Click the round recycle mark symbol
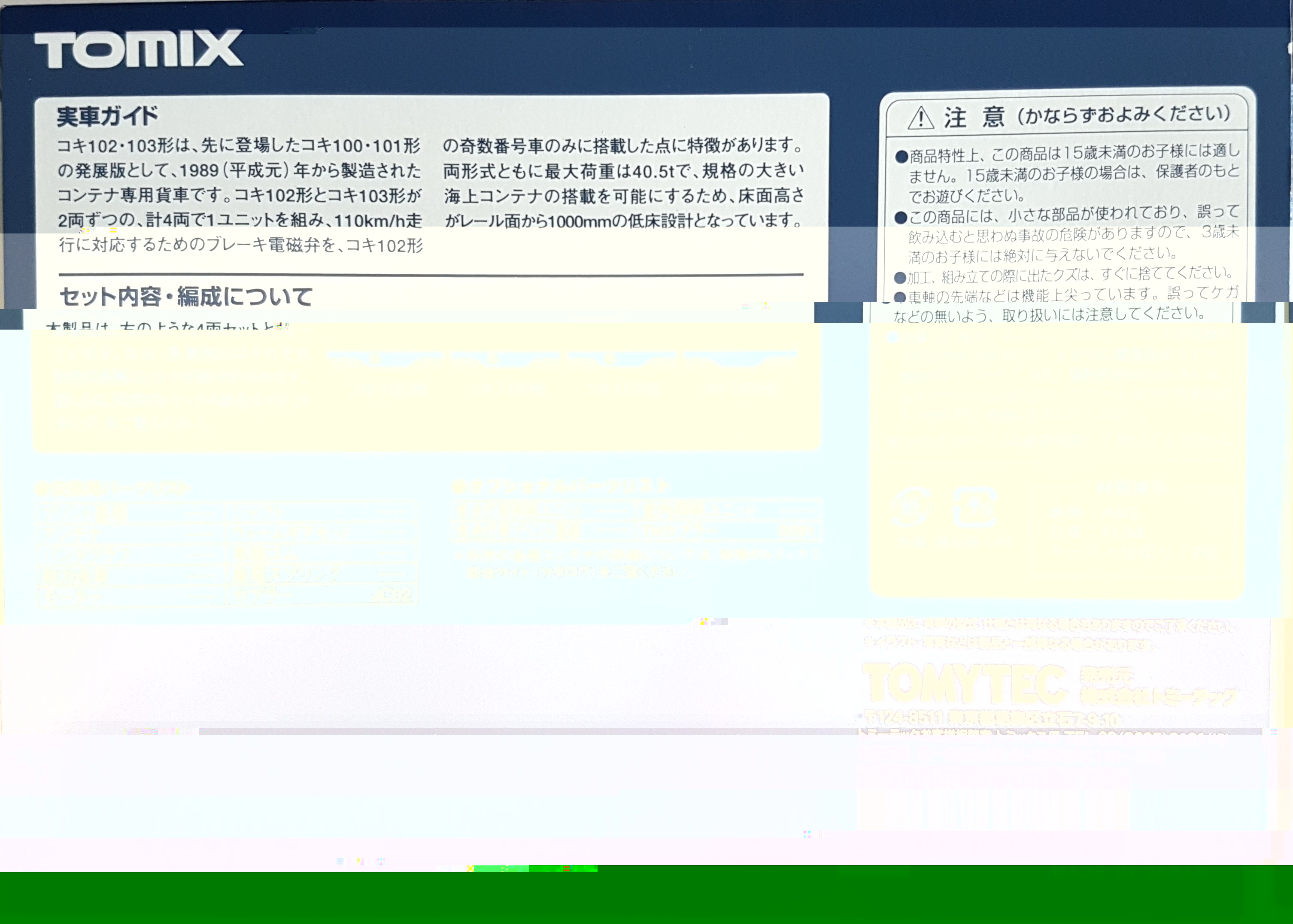1293x924 pixels. pyautogui.click(x=911, y=506)
